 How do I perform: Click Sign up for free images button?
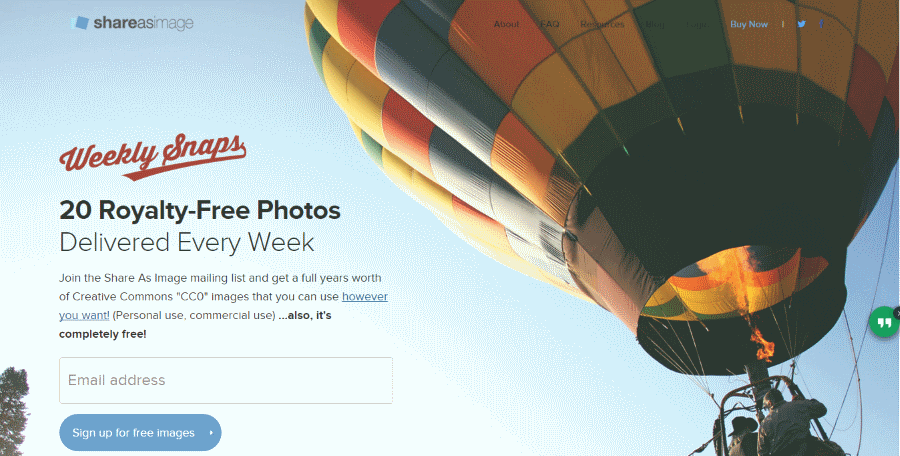click(140, 433)
